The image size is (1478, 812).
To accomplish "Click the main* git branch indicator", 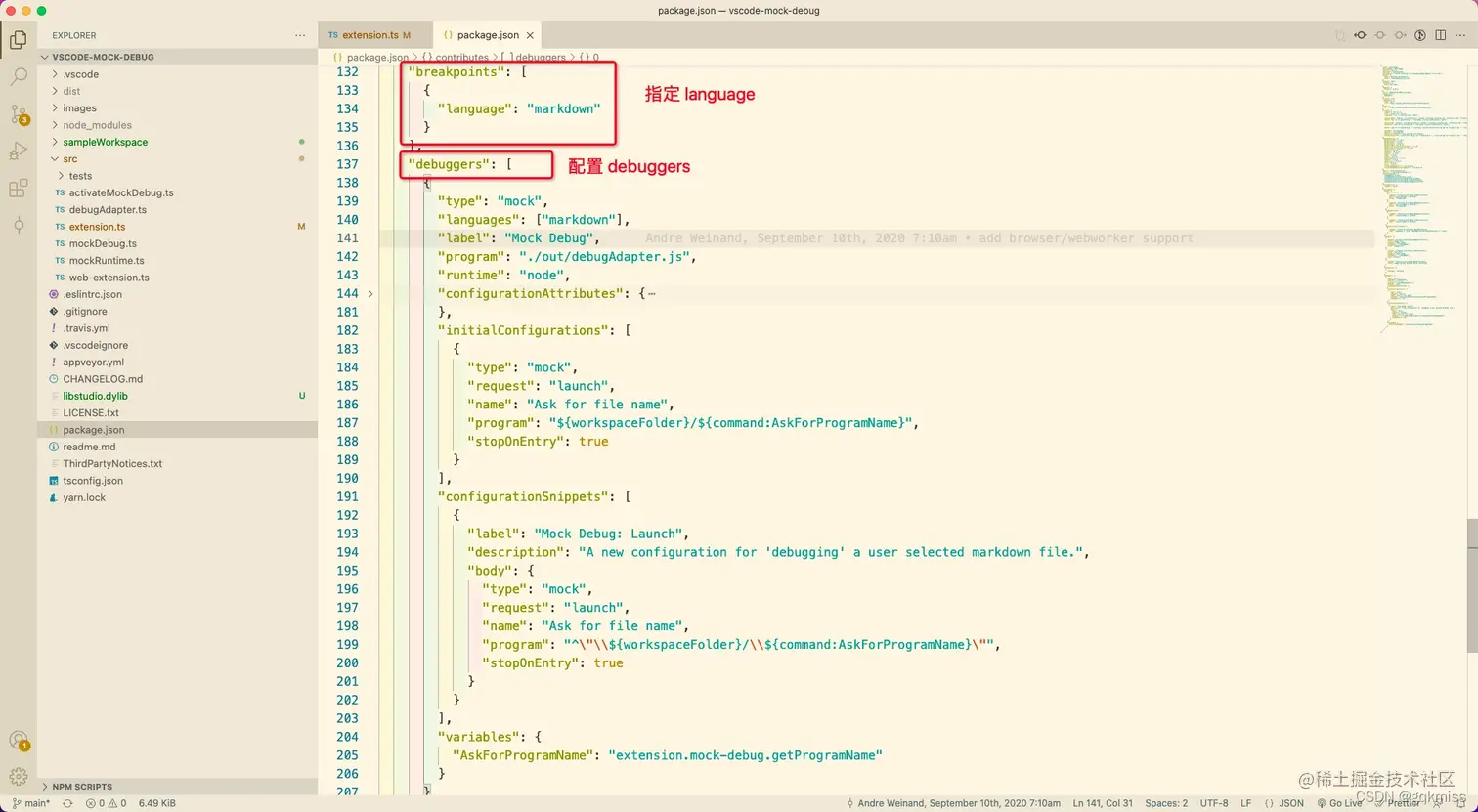I will point(31,803).
